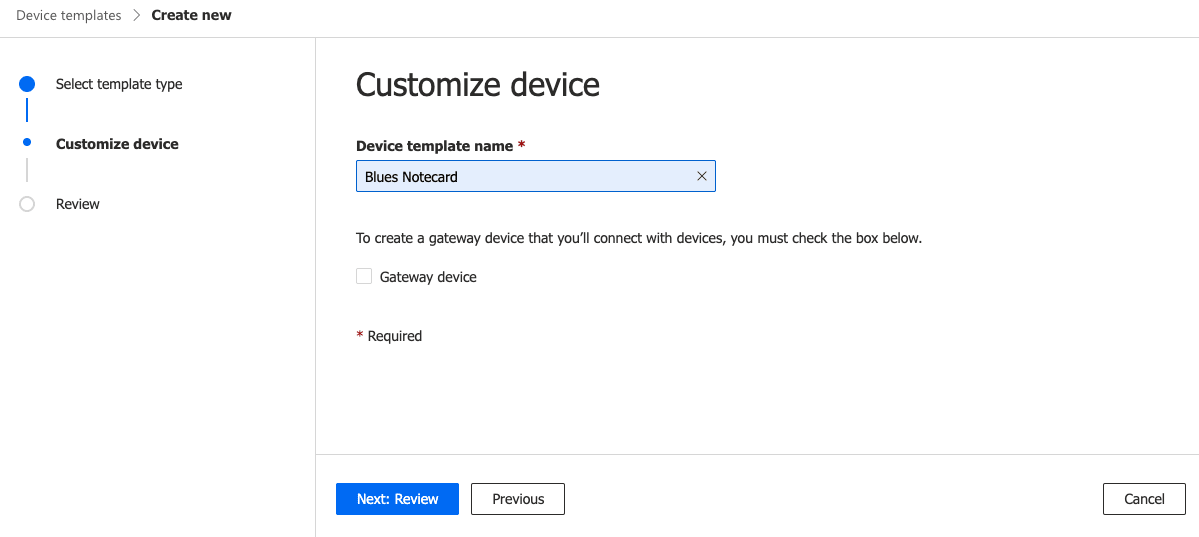Click the Review step circle indicator
This screenshot has width=1199, height=537.
[x=27, y=204]
